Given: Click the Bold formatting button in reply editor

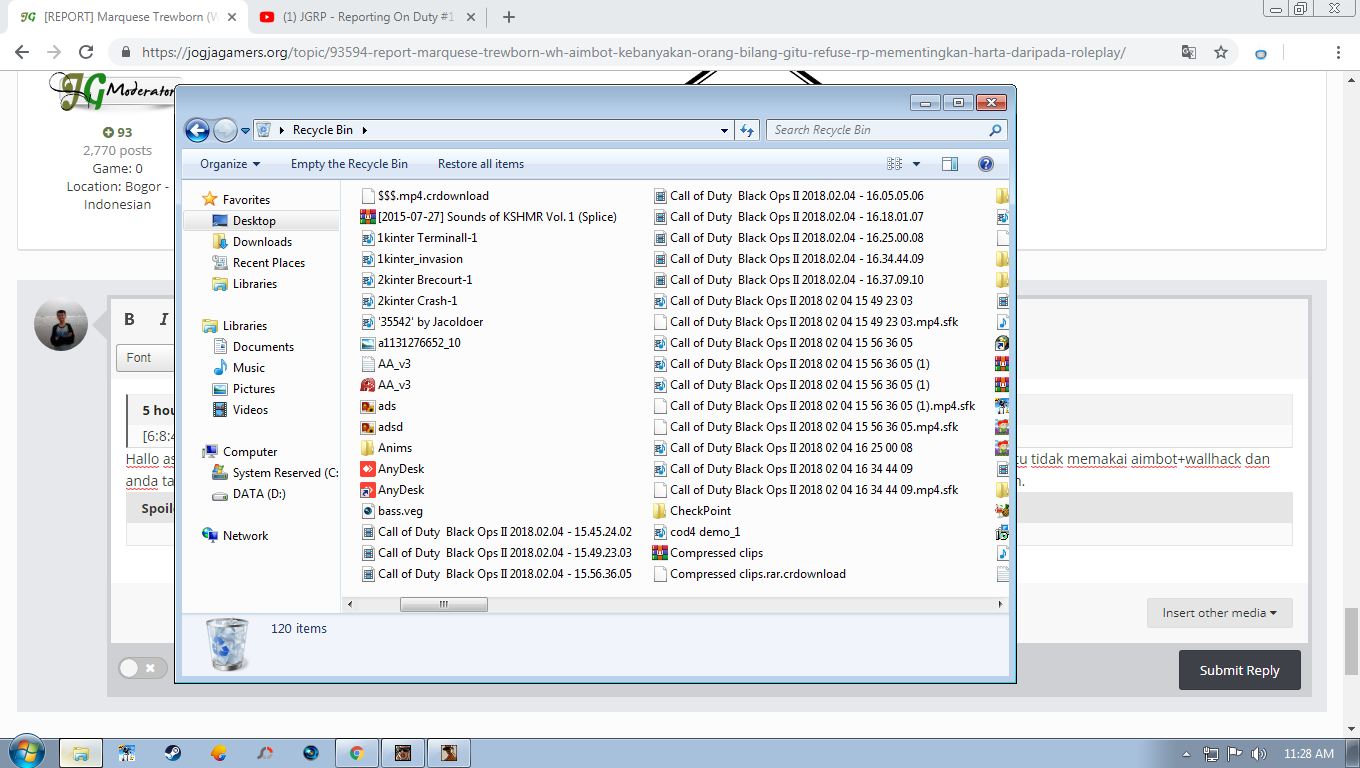Looking at the screenshot, I should (129, 319).
